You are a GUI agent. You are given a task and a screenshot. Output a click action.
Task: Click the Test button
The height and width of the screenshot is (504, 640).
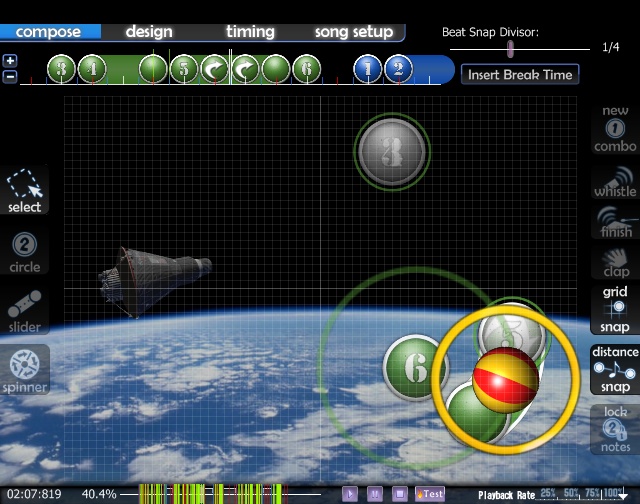click(x=430, y=494)
